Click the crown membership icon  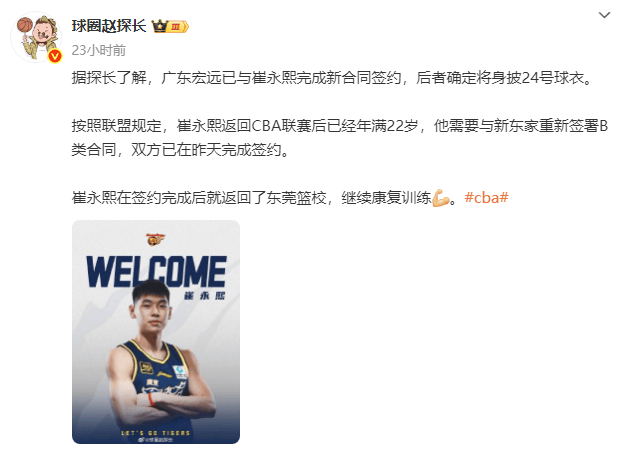pos(160,26)
